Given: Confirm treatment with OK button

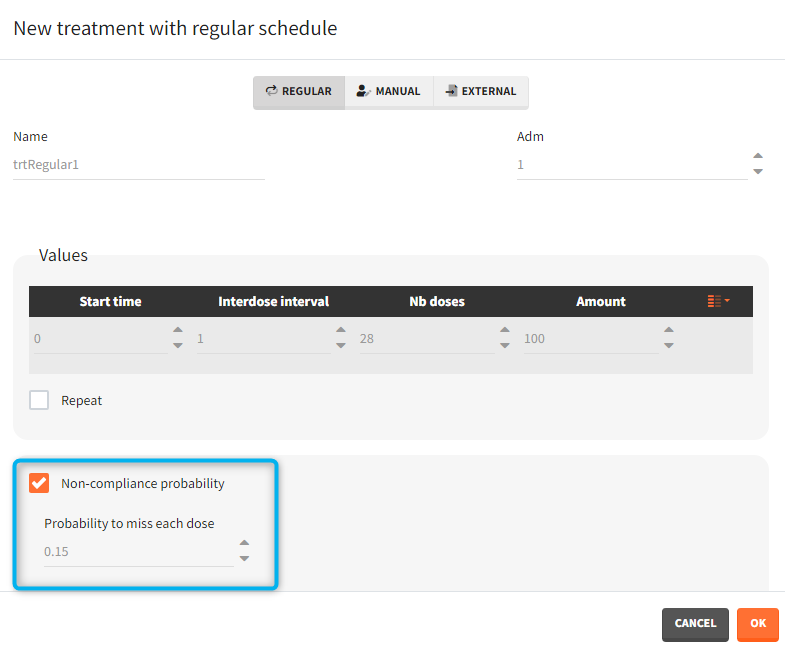Looking at the screenshot, I should click(x=757, y=623).
